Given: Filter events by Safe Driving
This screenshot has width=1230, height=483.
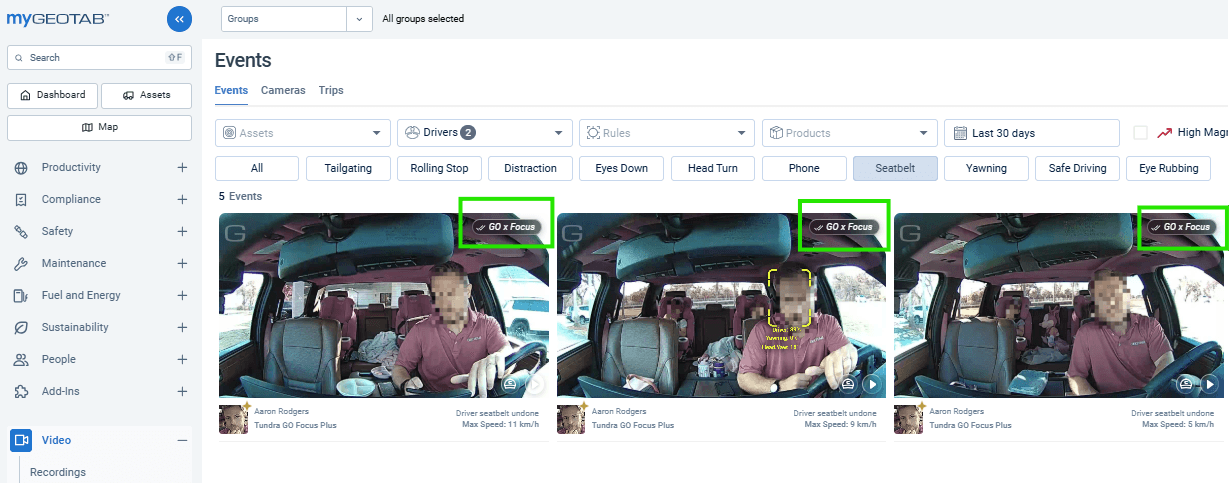Looking at the screenshot, I should [x=1077, y=168].
